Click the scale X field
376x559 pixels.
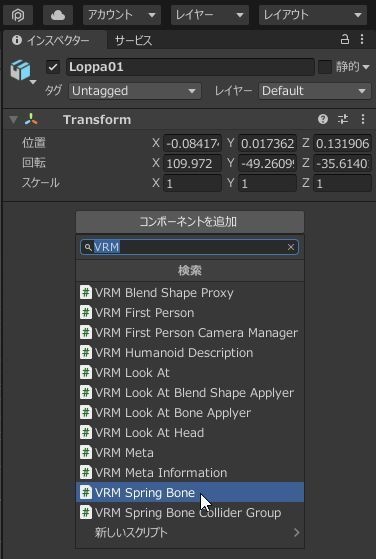(192, 183)
